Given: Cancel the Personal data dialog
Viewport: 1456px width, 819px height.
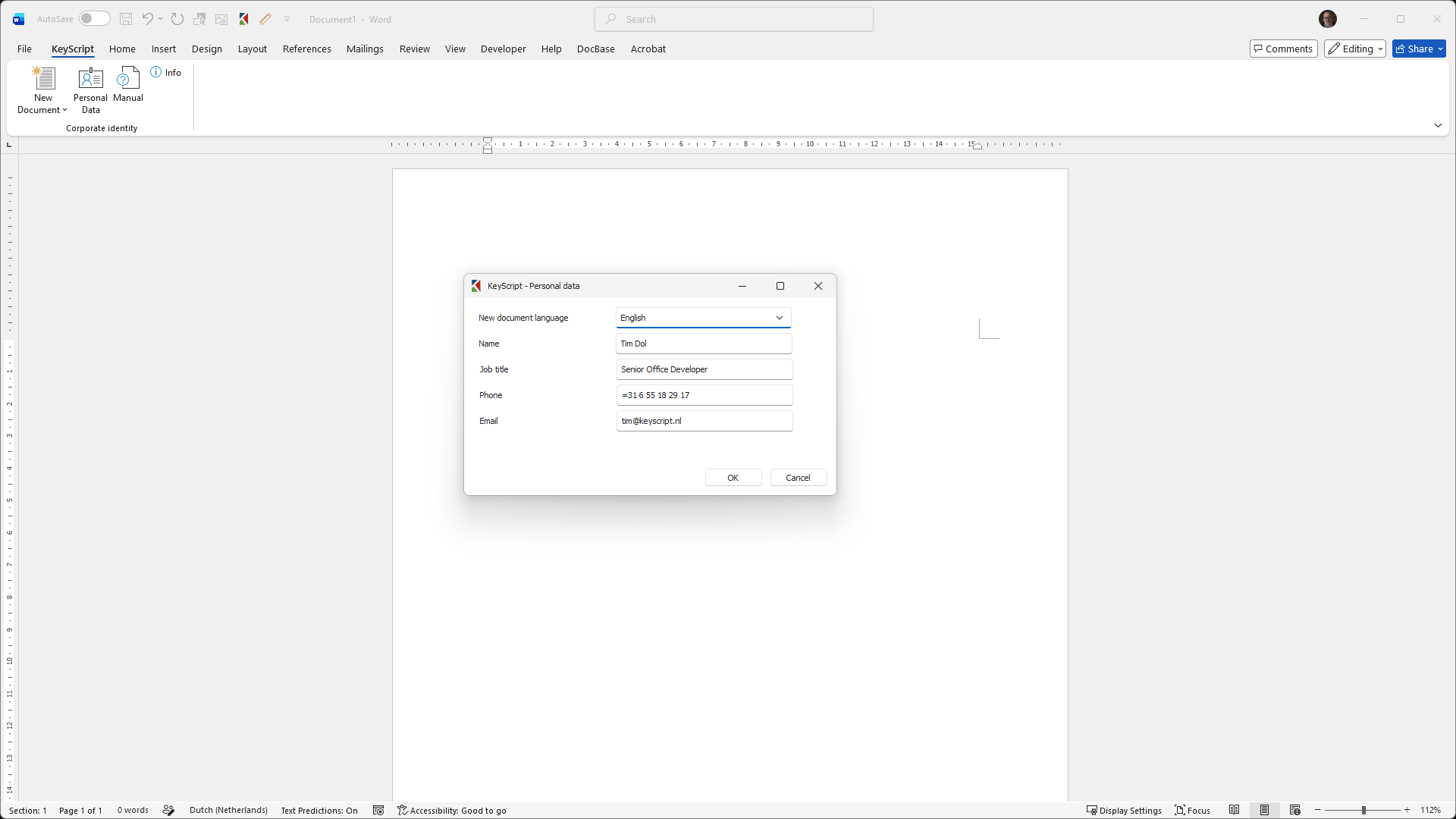Looking at the screenshot, I should click(798, 477).
